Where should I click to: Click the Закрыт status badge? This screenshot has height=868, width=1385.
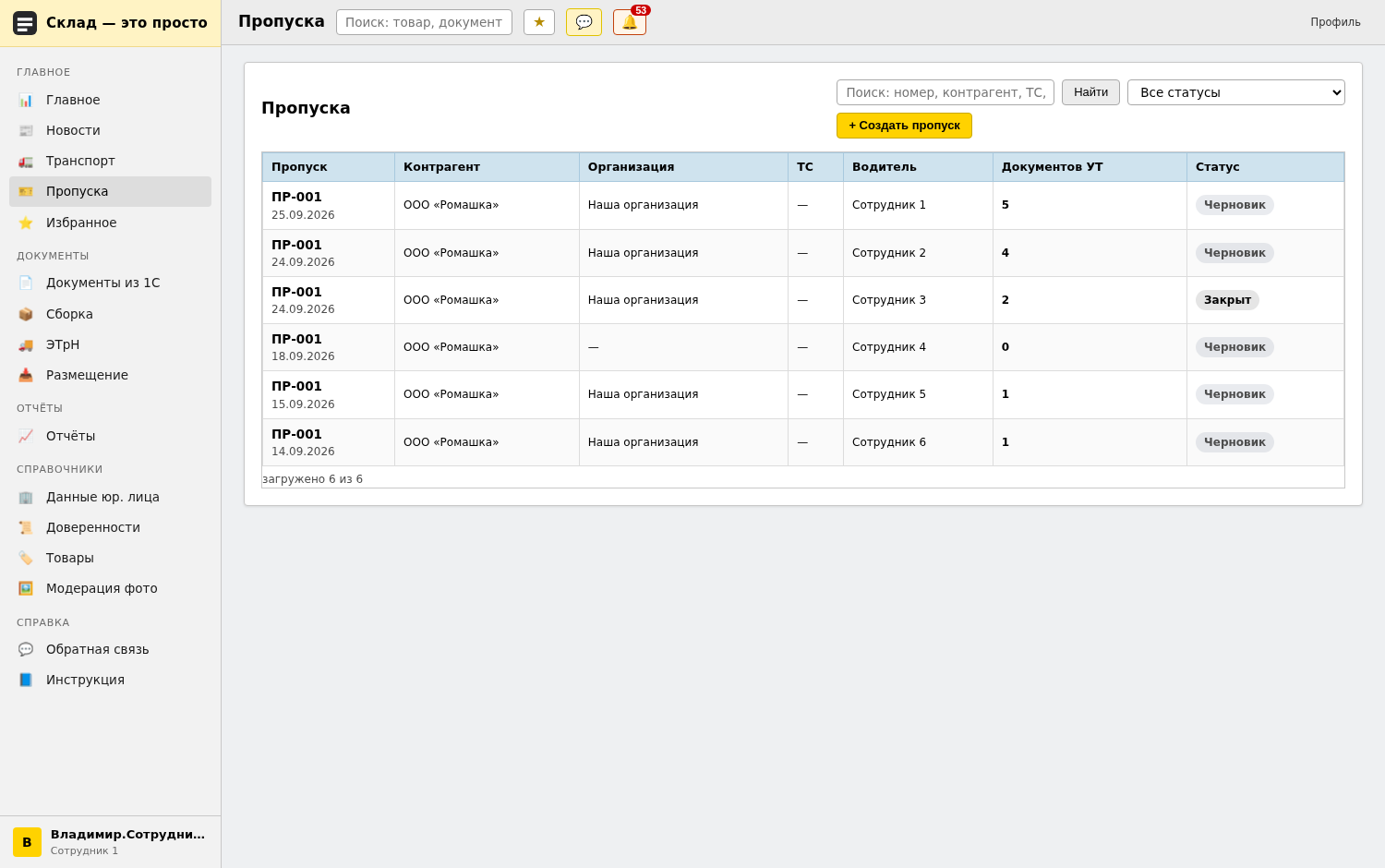[x=1227, y=300]
